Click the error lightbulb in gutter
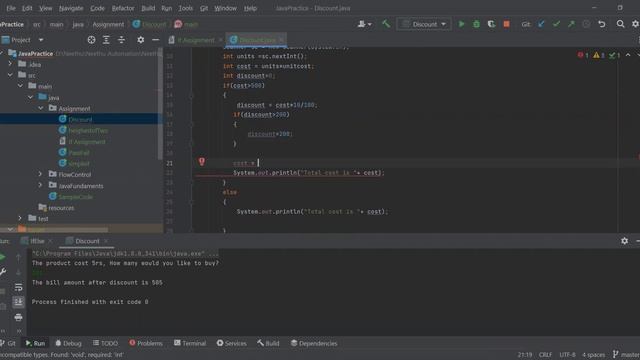The height and width of the screenshot is (360, 640). [202, 162]
